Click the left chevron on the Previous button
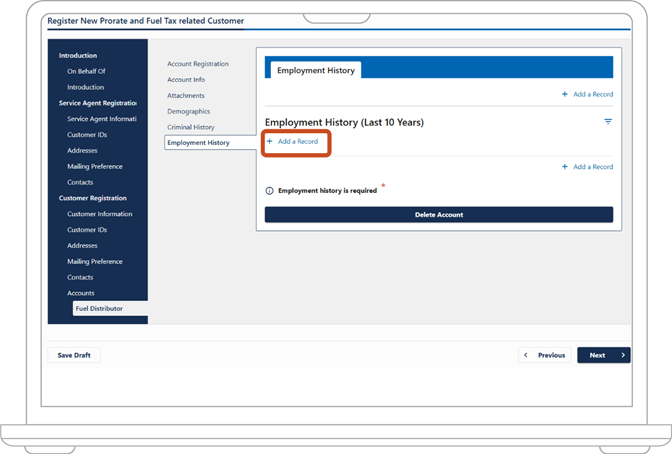This screenshot has width=672, height=454. coord(526,355)
